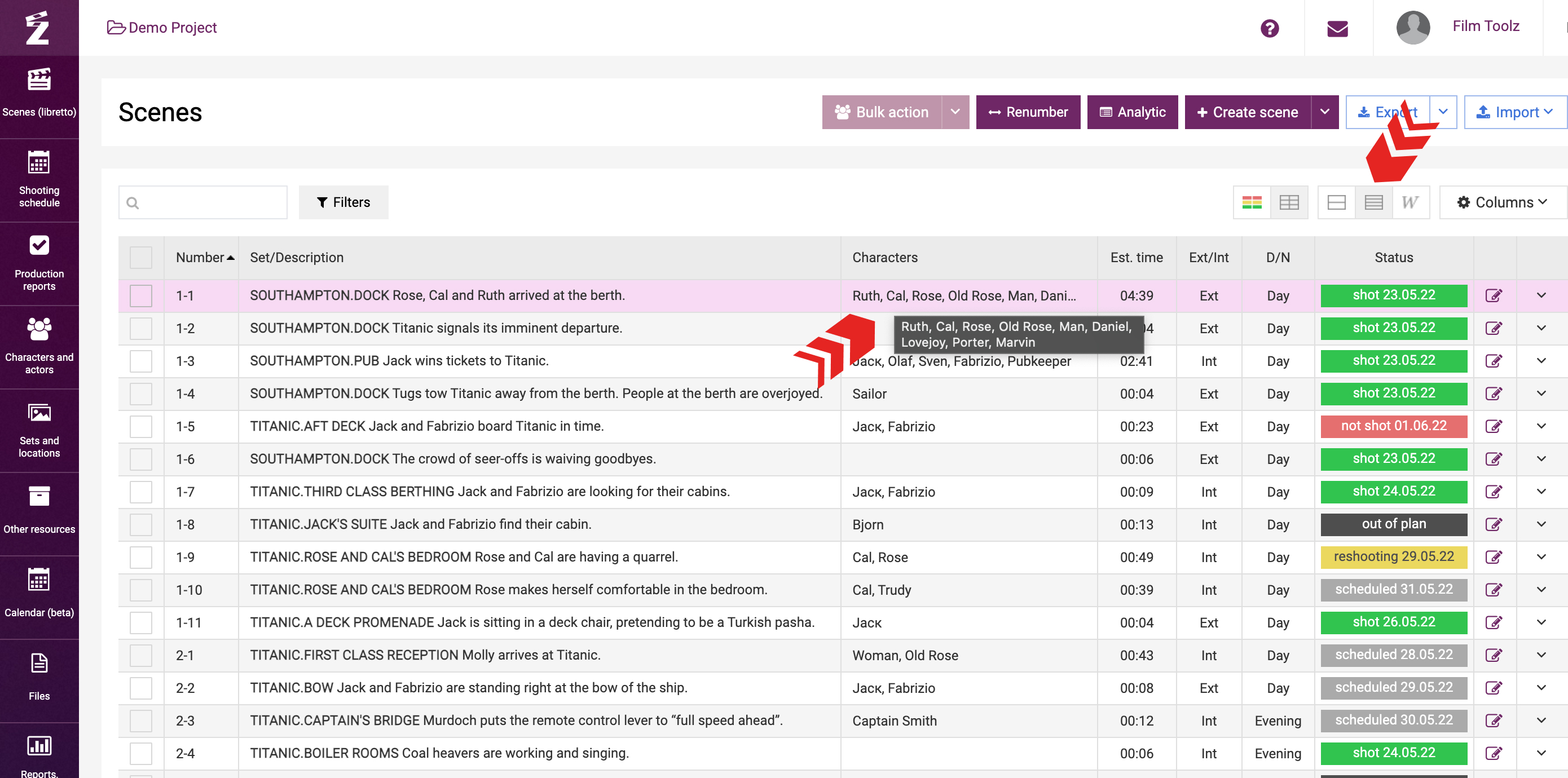Edit scene 1-2 with the pencil icon
The image size is (1568, 778).
1494,329
